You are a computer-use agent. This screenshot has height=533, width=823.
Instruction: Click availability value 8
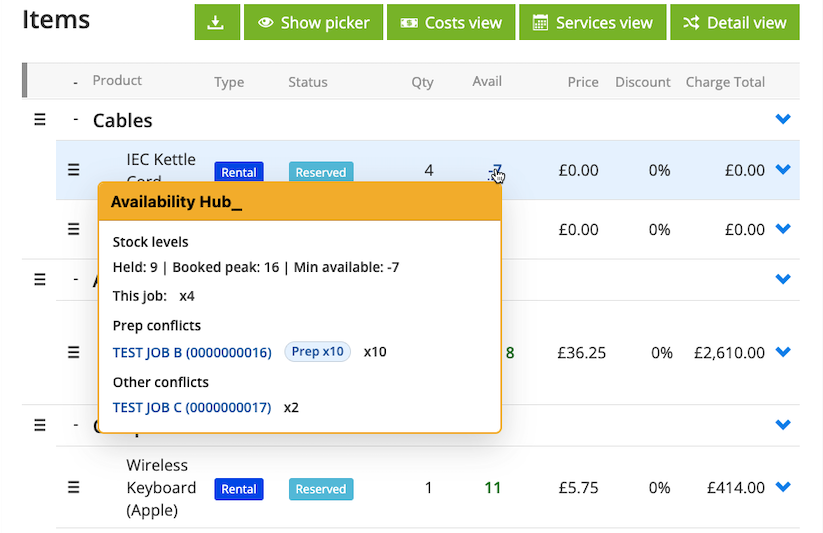[510, 353]
